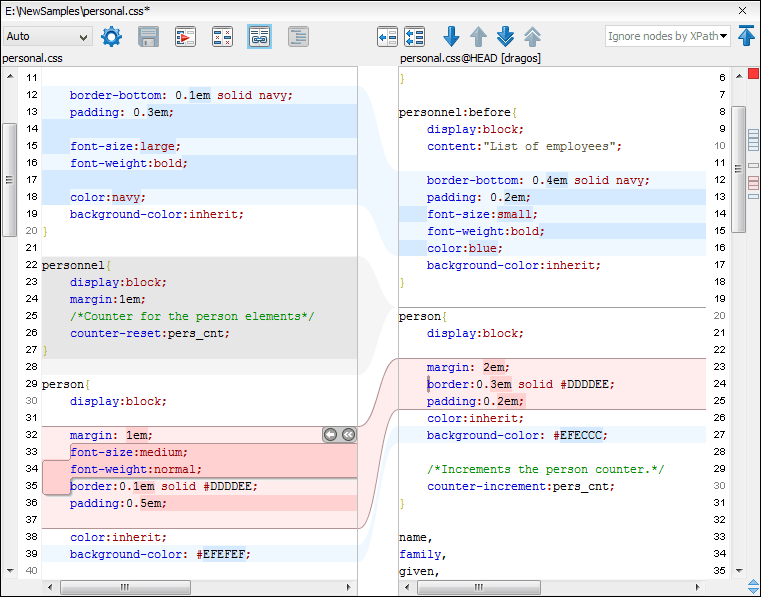Toggle the ignore whitespaces button
The image size is (761, 597).
[223, 37]
